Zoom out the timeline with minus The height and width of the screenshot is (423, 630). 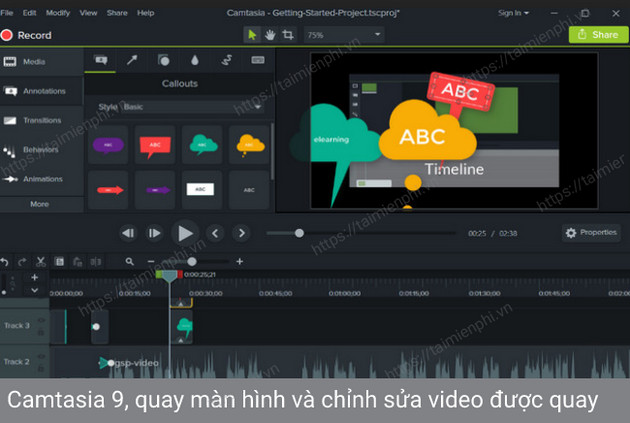pyautogui.click(x=151, y=262)
